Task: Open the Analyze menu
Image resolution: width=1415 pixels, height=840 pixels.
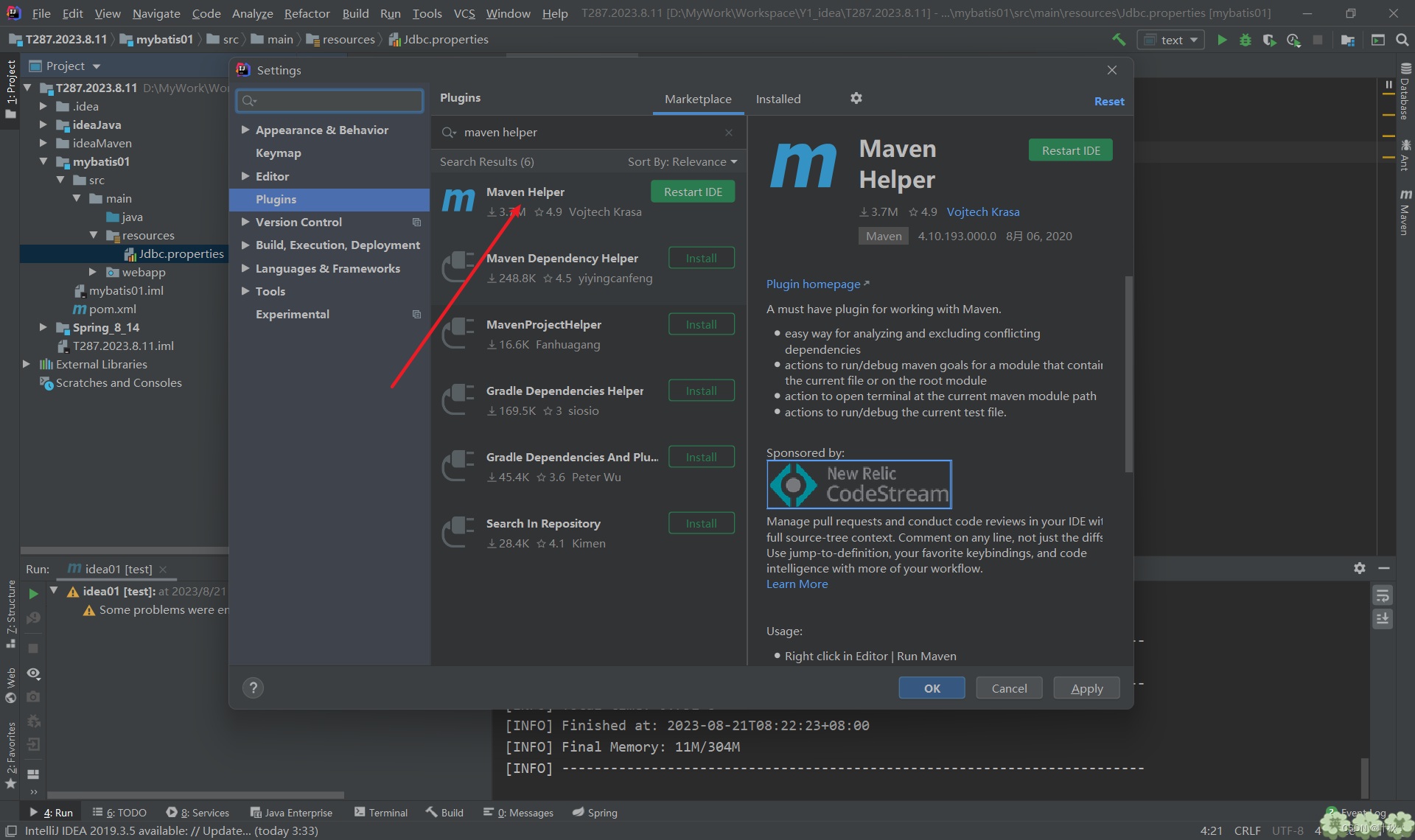Action: click(252, 13)
